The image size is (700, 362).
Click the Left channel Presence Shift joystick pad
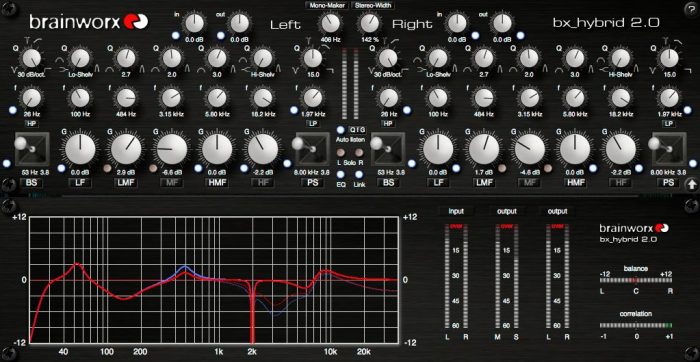pyautogui.click(x=311, y=149)
